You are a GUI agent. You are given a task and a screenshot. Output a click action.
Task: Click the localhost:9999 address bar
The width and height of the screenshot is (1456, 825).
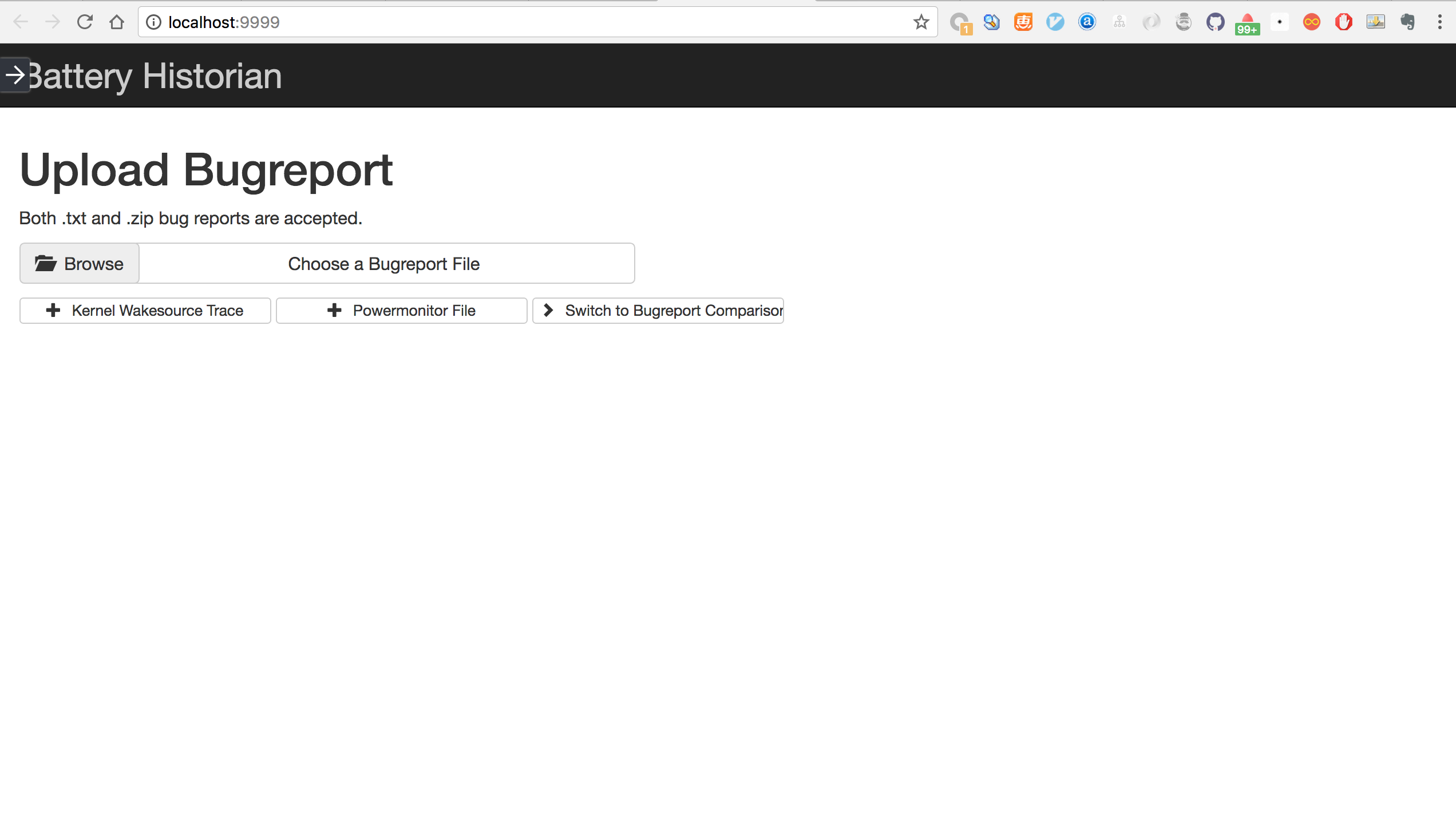[x=515, y=22]
